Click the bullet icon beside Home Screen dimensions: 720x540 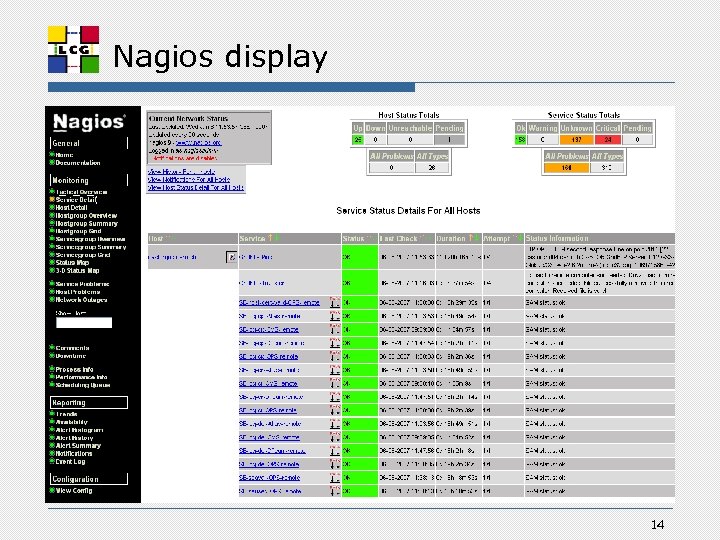pyautogui.click(x=52, y=155)
